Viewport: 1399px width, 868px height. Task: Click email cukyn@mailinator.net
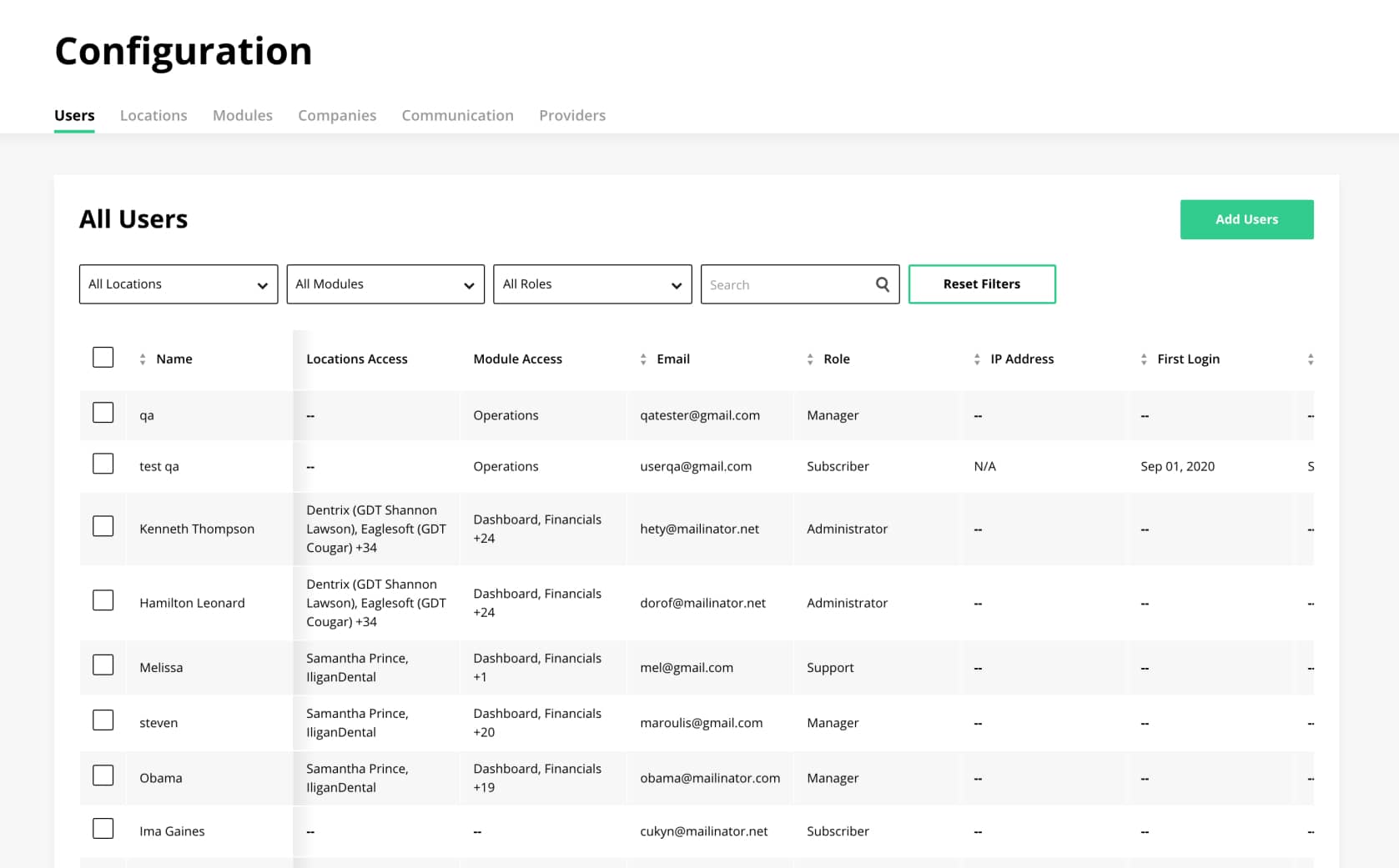tap(704, 831)
